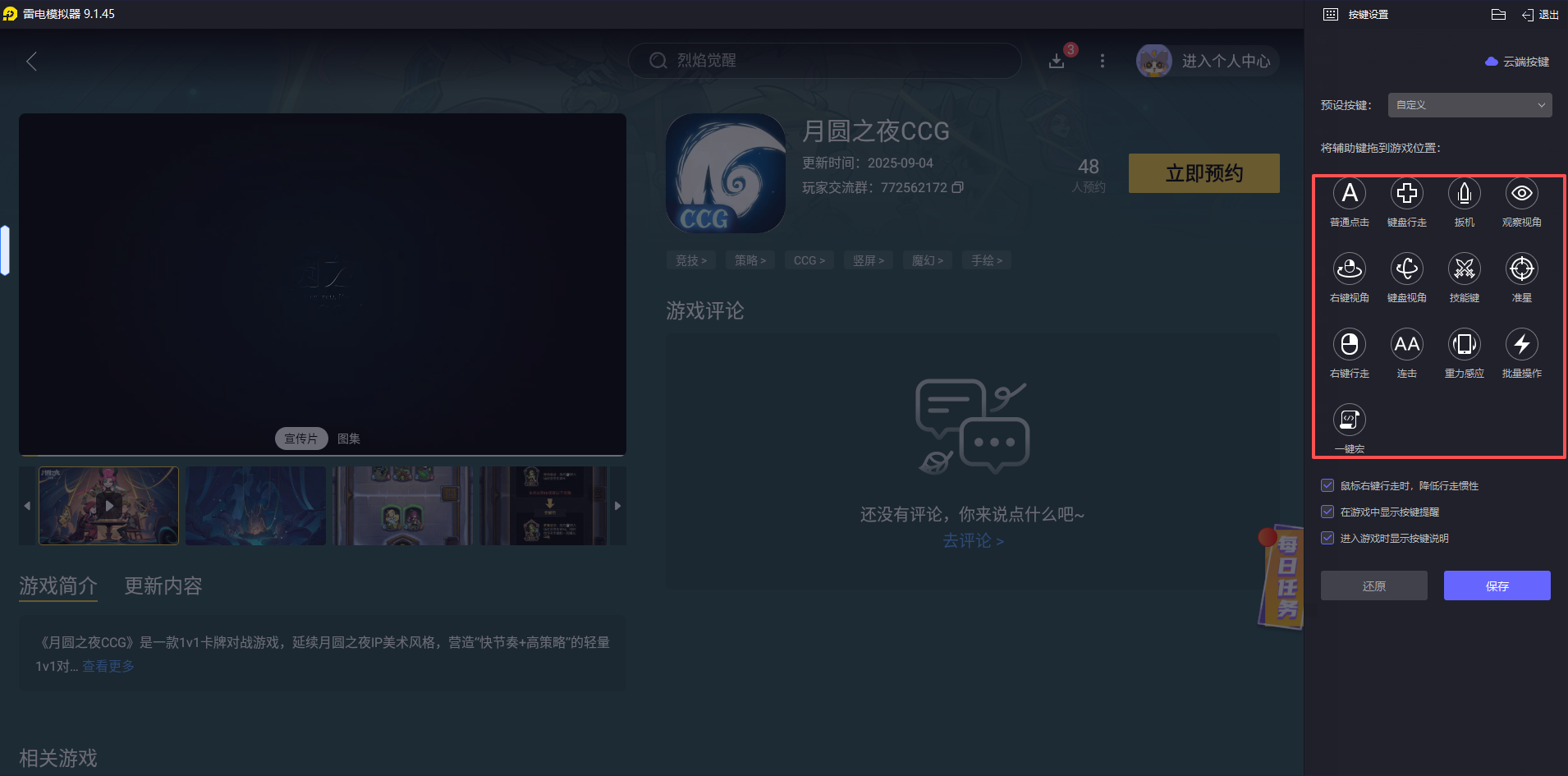Open the 魔幻 tag
The image size is (1568, 776).
[928, 260]
